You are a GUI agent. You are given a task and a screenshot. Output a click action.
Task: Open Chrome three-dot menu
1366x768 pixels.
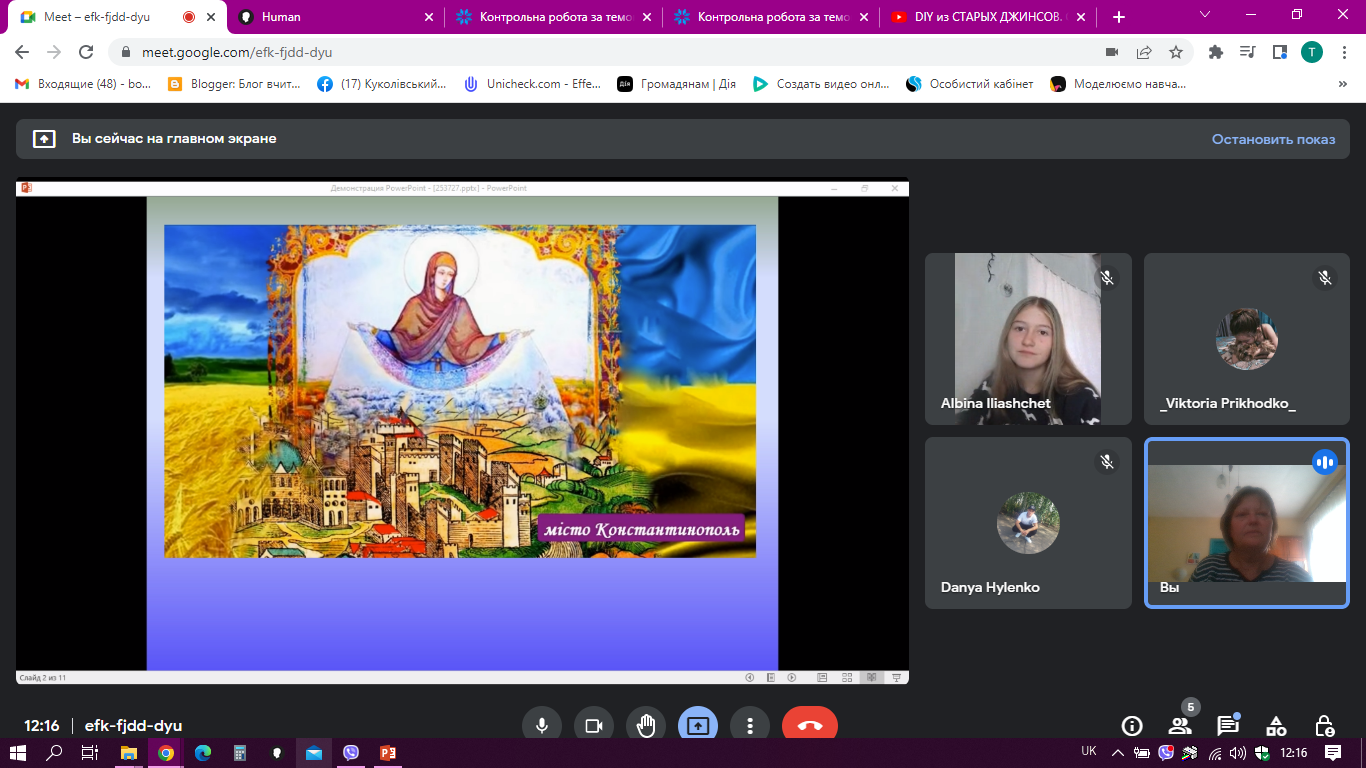coord(1344,52)
